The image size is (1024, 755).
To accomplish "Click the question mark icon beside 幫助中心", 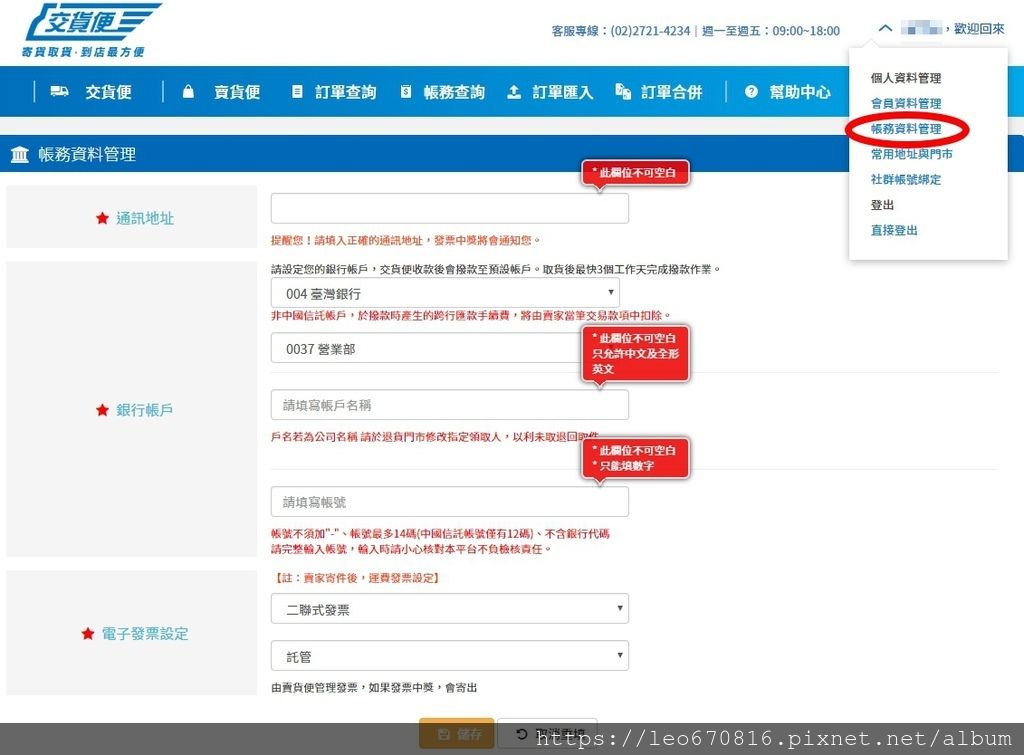I will (751, 91).
